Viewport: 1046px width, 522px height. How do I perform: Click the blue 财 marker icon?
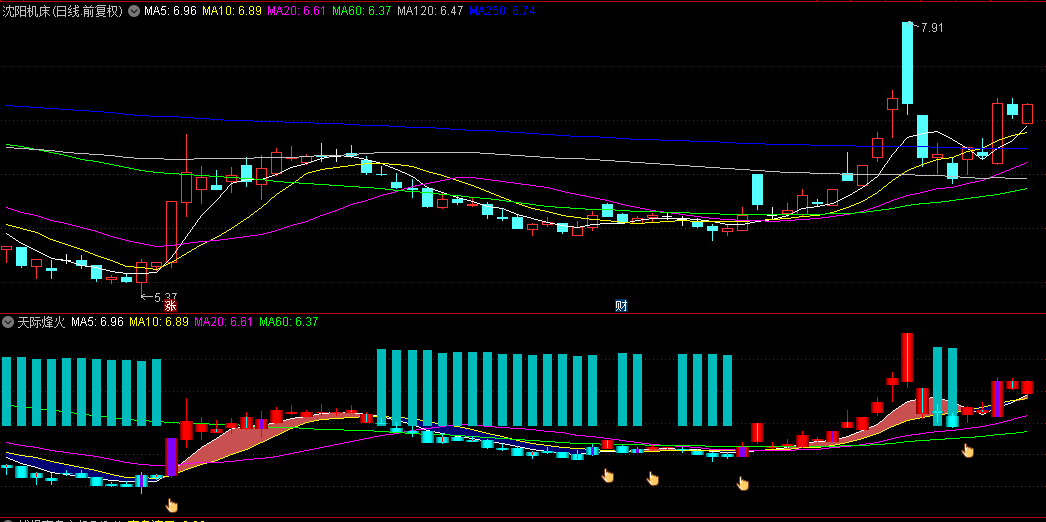pyautogui.click(x=621, y=306)
